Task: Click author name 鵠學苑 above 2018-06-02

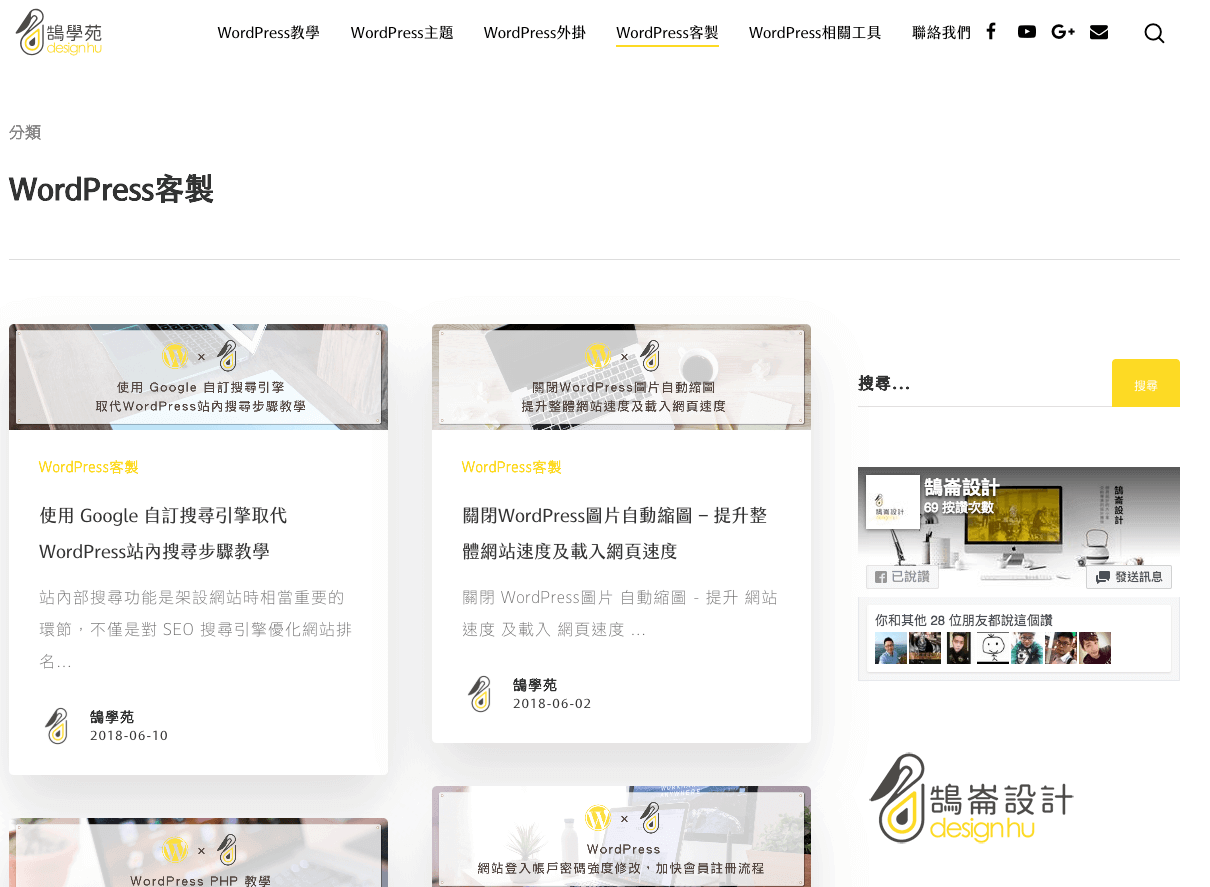Action: pyautogui.click(x=535, y=685)
